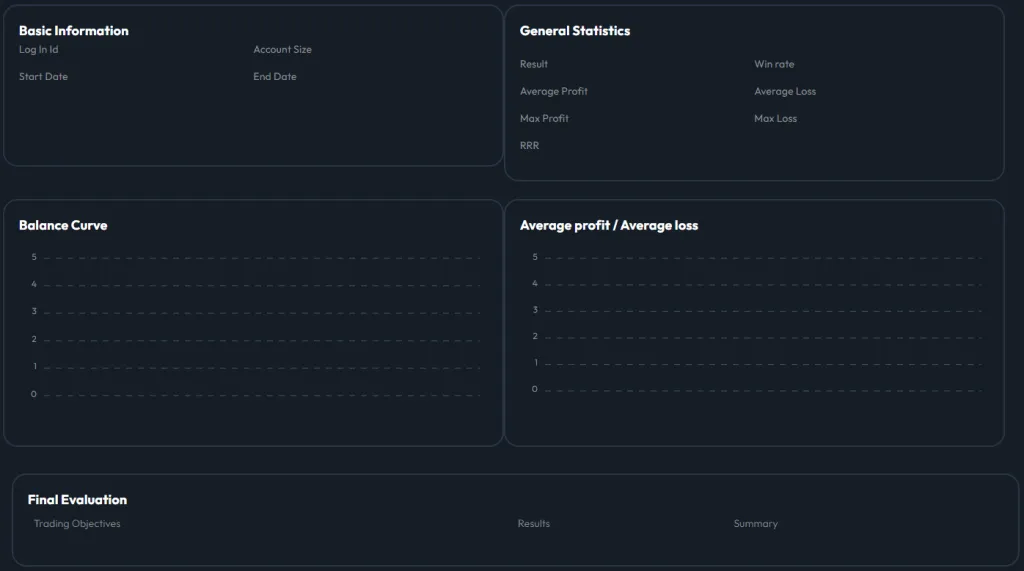
Task: Click the End Date field label
Action: [x=274, y=77]
